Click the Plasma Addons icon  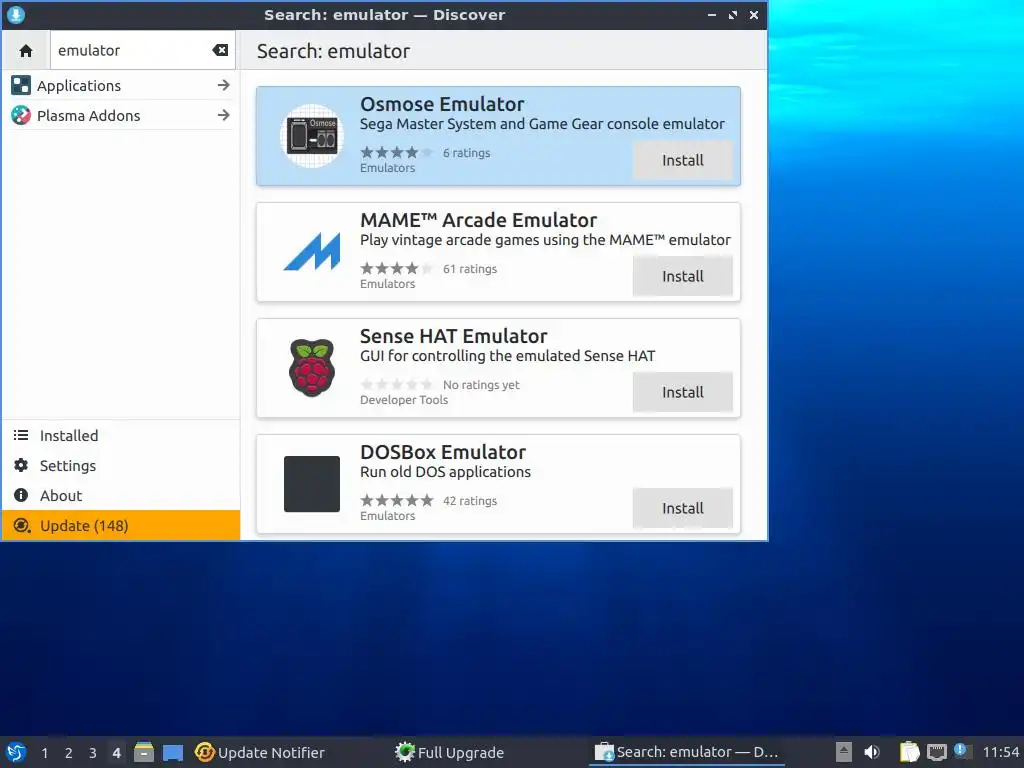coord(21,116)
